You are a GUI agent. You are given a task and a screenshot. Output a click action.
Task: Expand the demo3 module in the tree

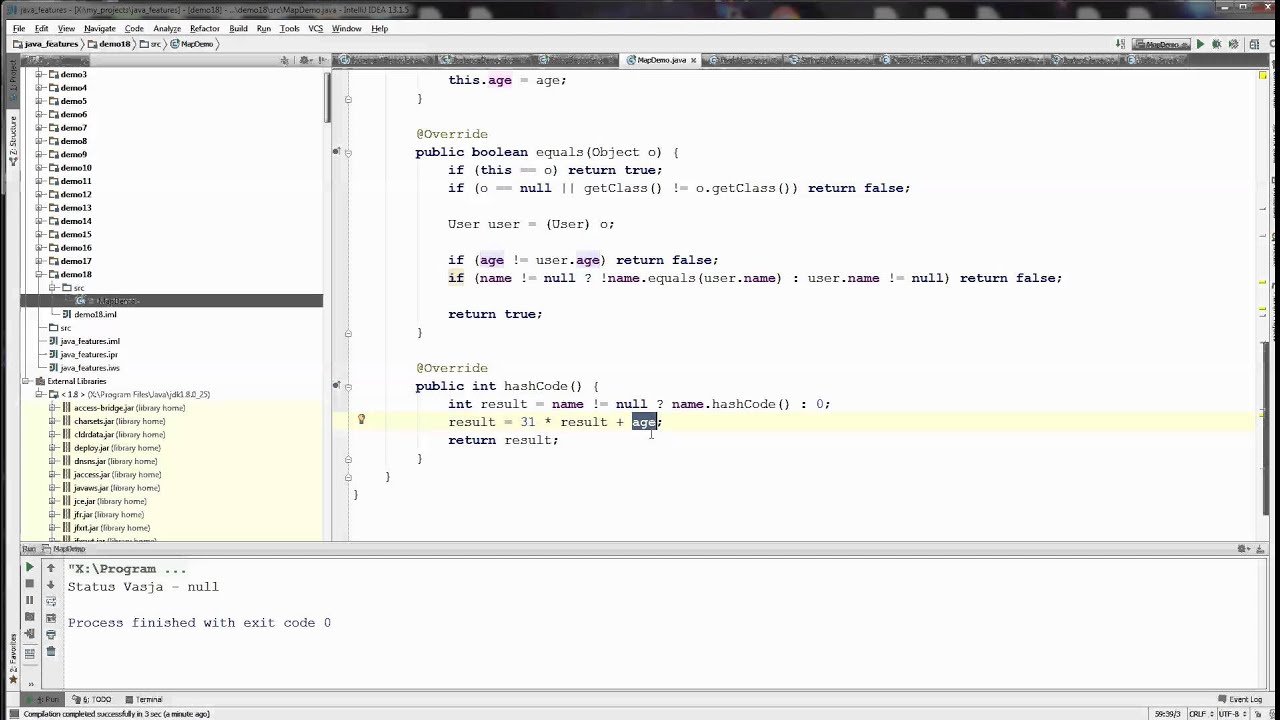pyautogui.click(x=39, y=74)
